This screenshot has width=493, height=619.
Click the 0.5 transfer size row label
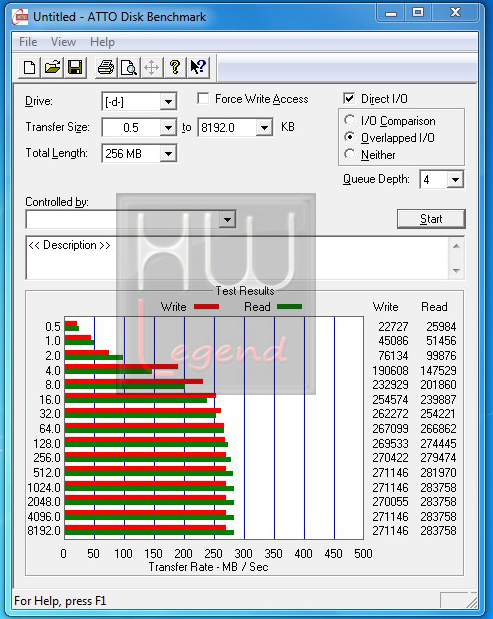click(x=52, y=326)
